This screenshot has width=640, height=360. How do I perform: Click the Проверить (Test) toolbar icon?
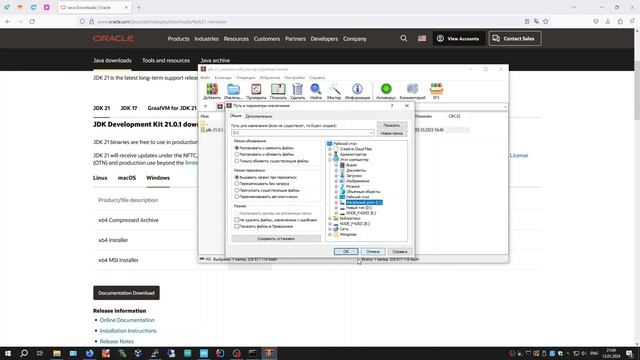point(256,91)
